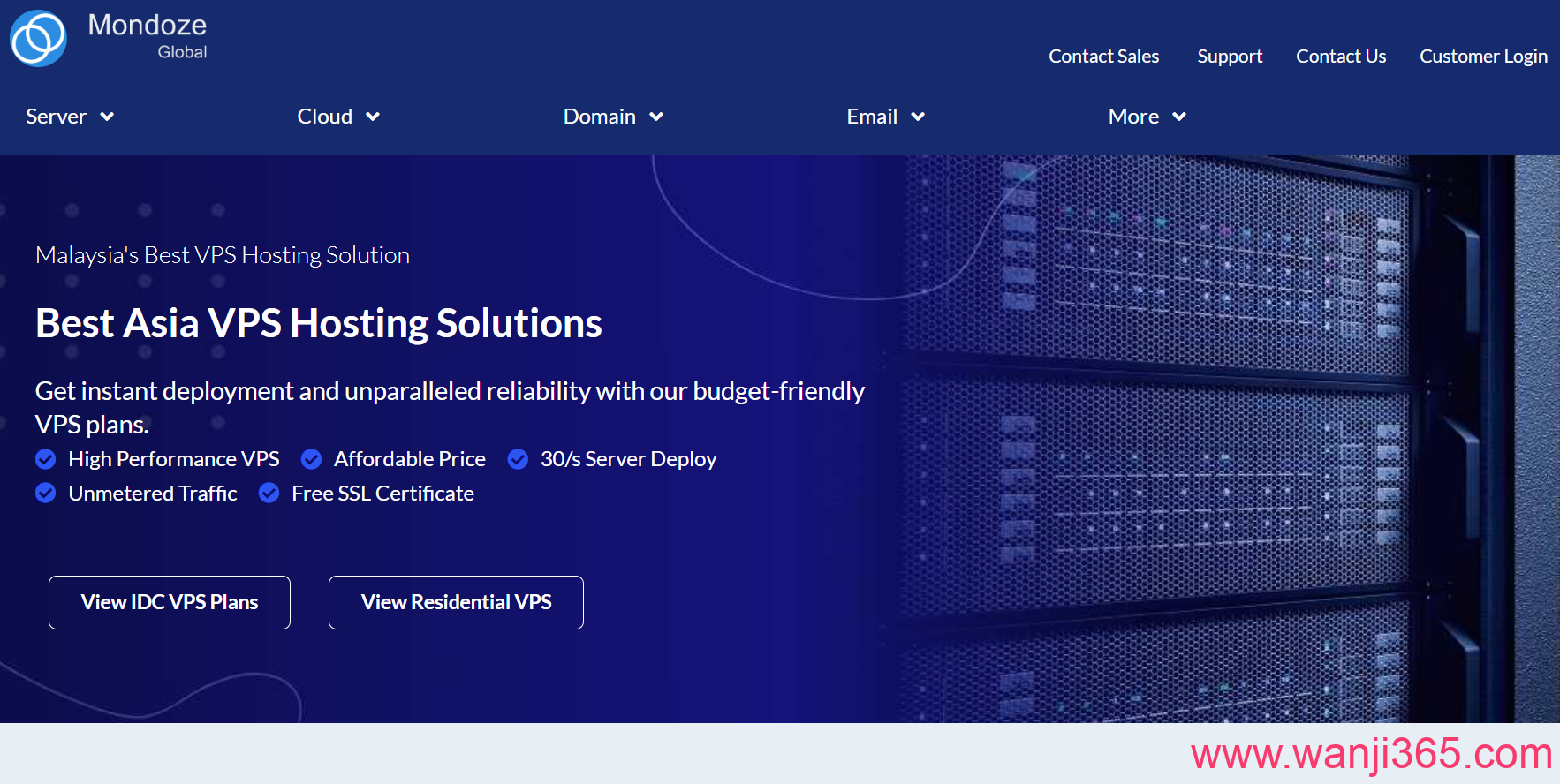1560x784 pixels.
Task: Click the checkmark icon beside 30/s Server Deploy
Action: click(518, 459)
